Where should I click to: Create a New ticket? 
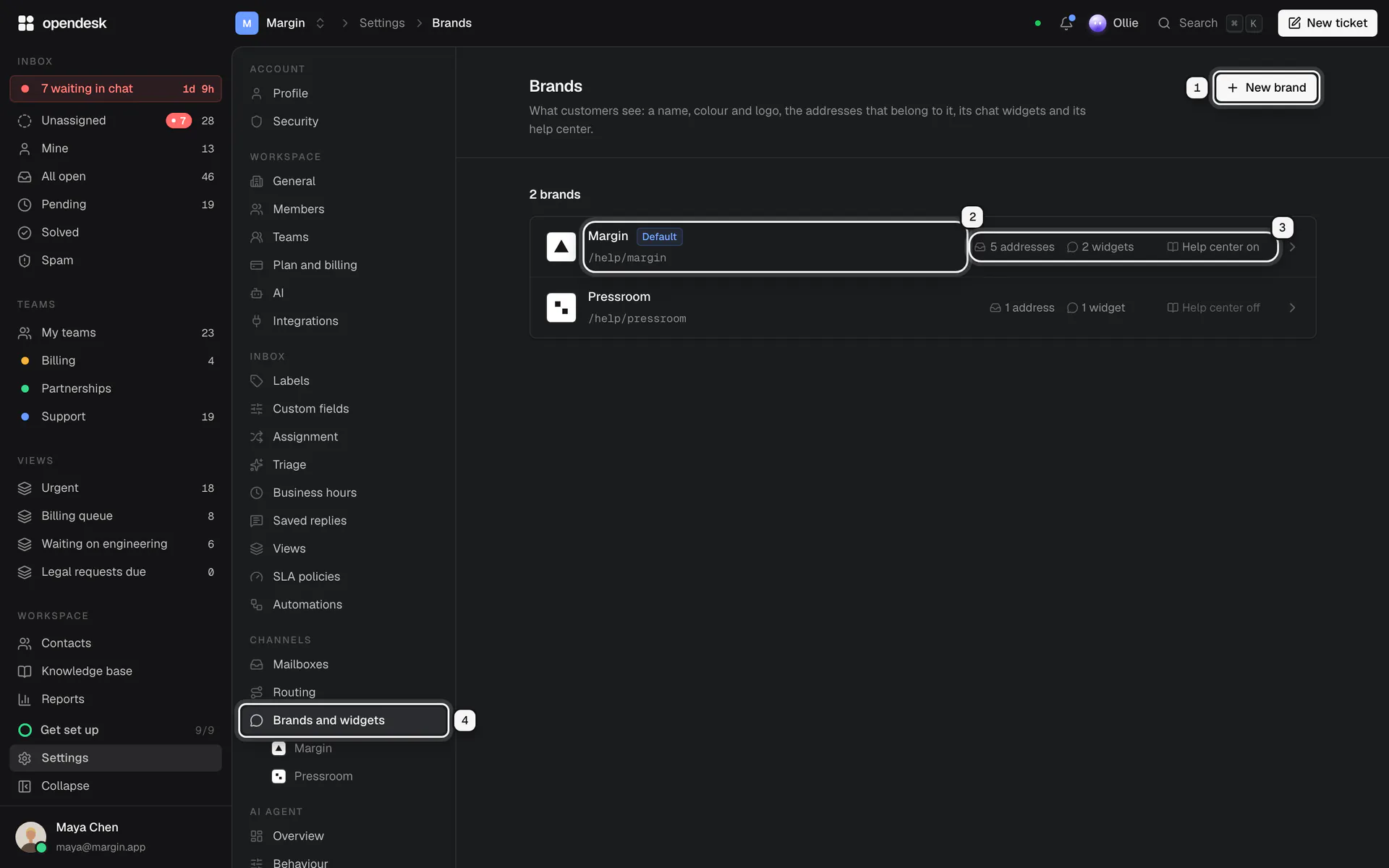point(1327,23)
